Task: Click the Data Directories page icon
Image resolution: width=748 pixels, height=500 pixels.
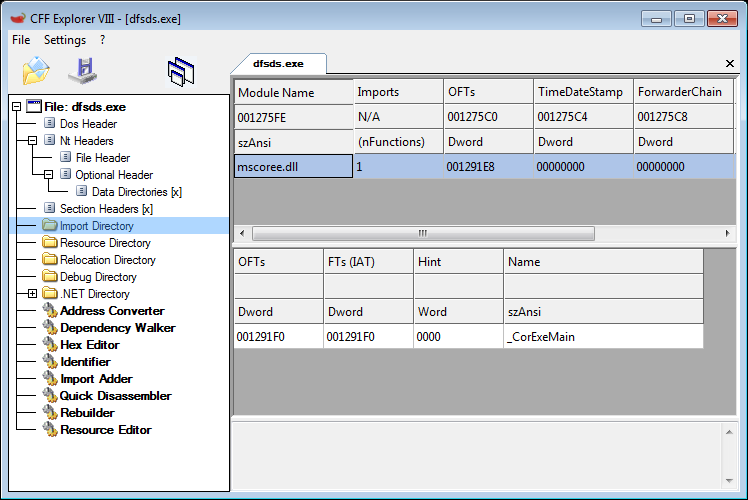Action: click(82, 191)
